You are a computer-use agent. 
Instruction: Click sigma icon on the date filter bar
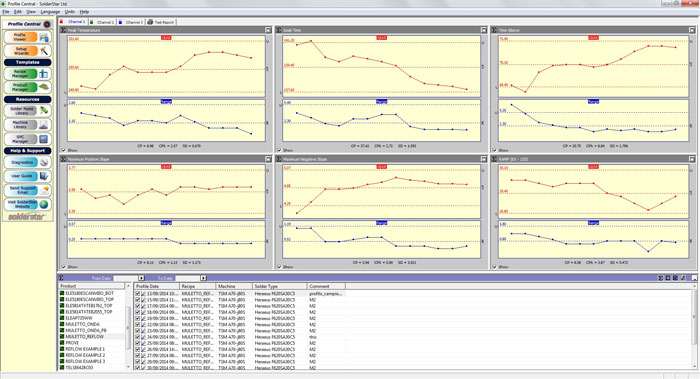pos(61,278)
